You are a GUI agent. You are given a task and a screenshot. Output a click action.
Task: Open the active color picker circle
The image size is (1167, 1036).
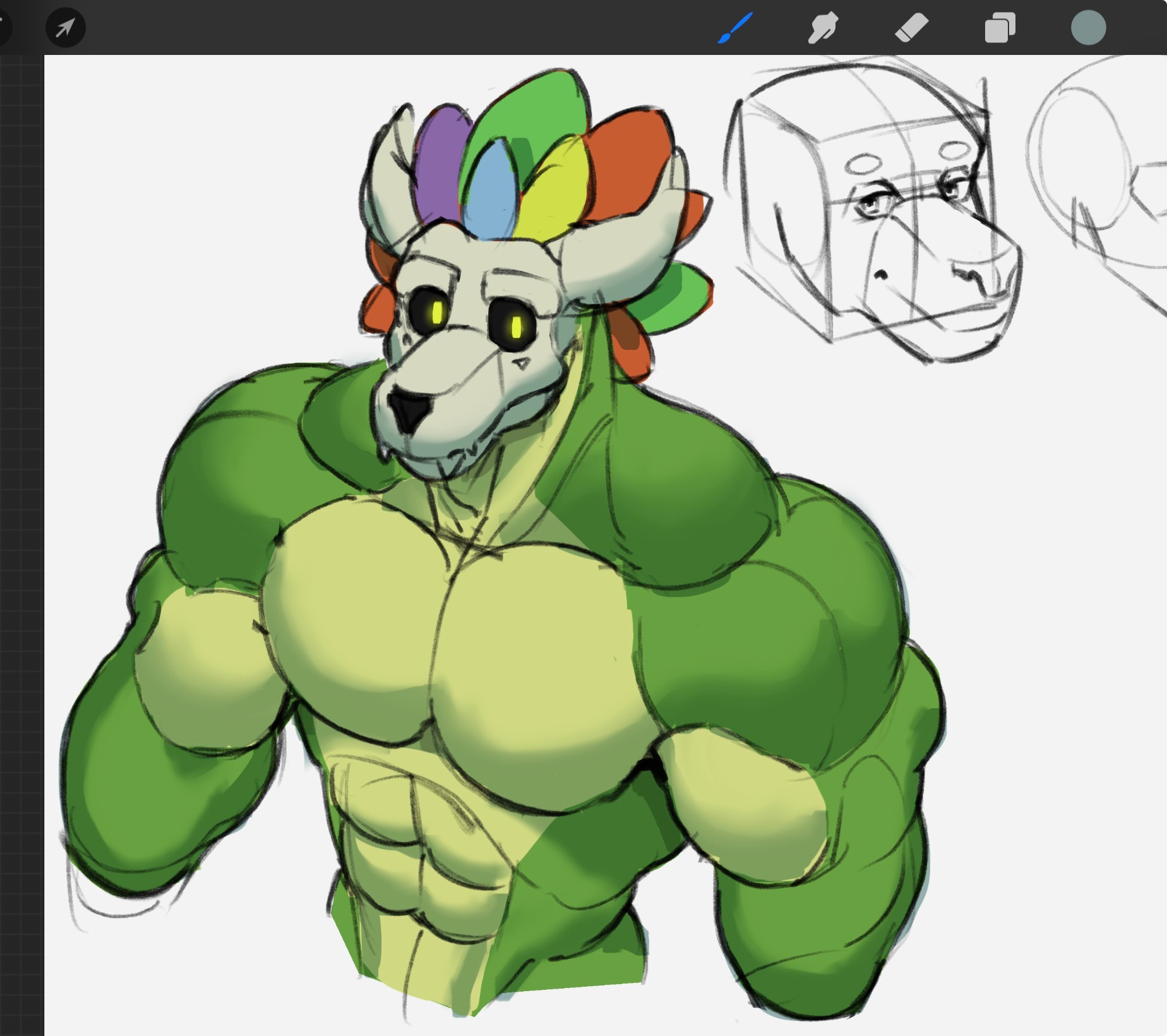(x=1088, y=28)
